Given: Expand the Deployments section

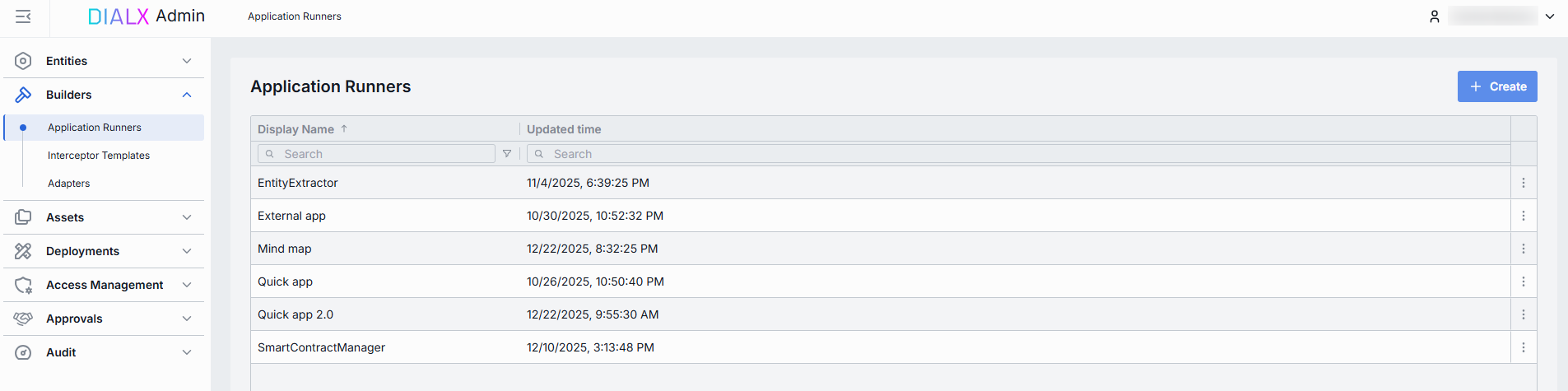Looking at the screenshot, I should click(187, 251).
